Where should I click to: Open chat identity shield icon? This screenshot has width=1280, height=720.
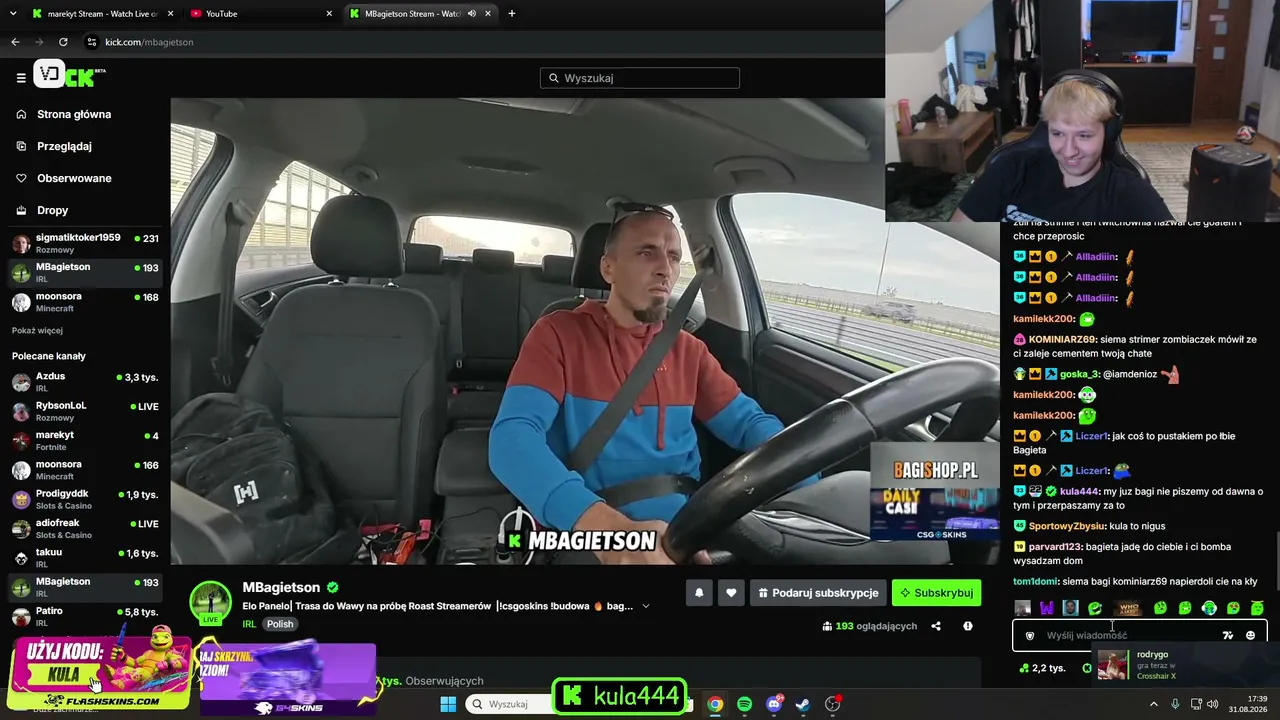(x=1030, y=635)
